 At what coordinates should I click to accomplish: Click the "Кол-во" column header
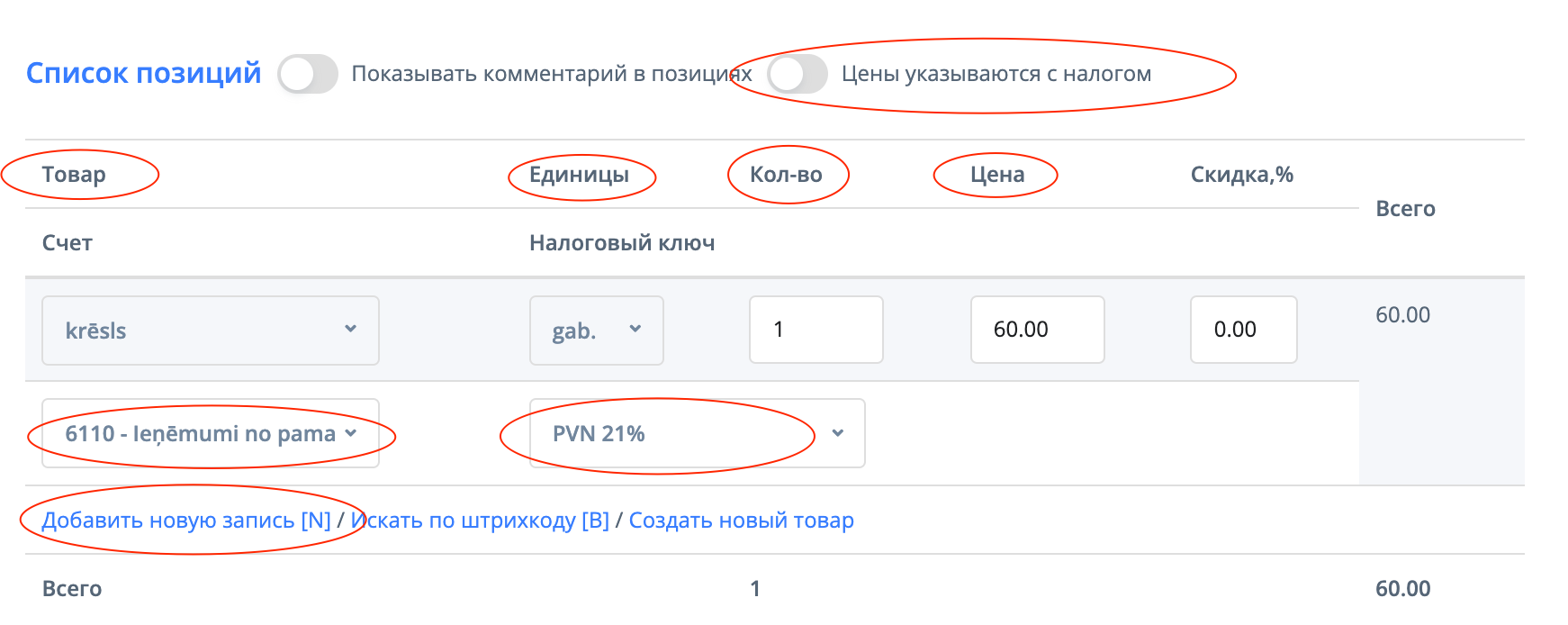click(x=786, y=175)
